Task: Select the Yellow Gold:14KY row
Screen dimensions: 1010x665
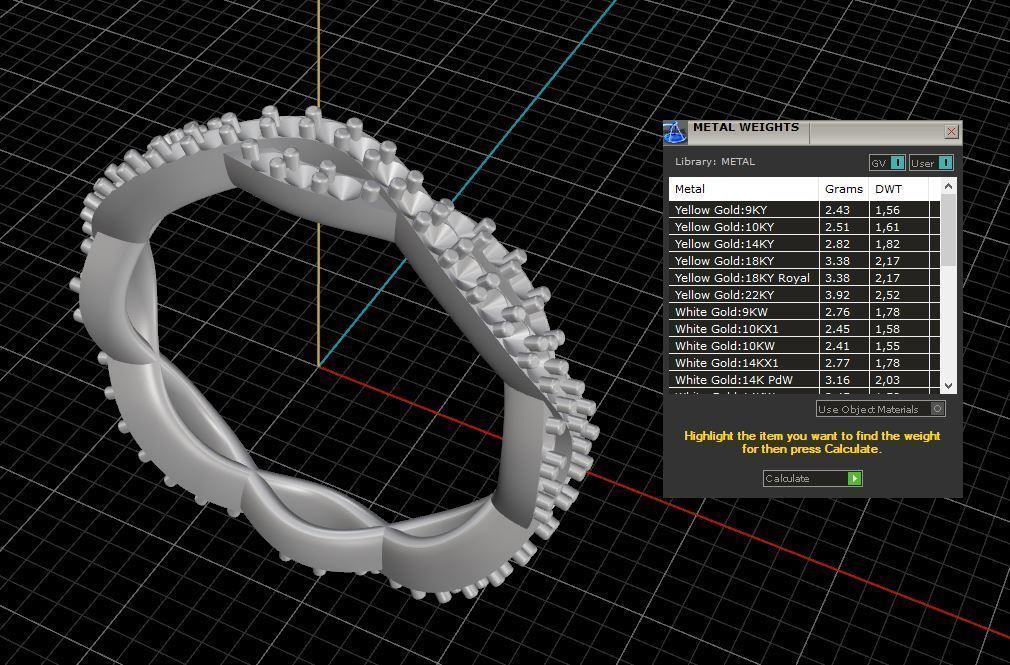Action: click(805, 244)
